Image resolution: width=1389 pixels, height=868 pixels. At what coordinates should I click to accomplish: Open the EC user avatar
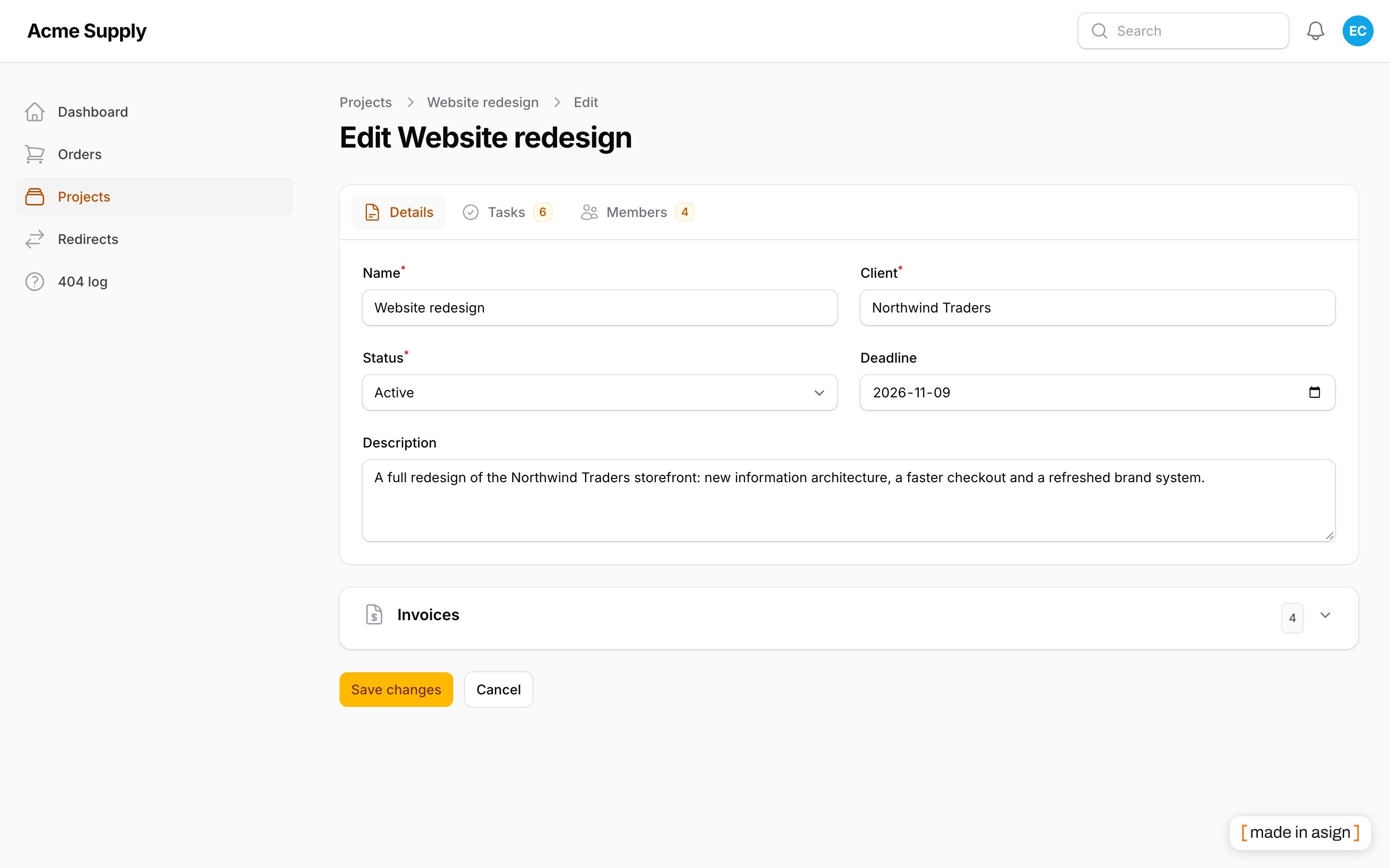[1358, 31]
